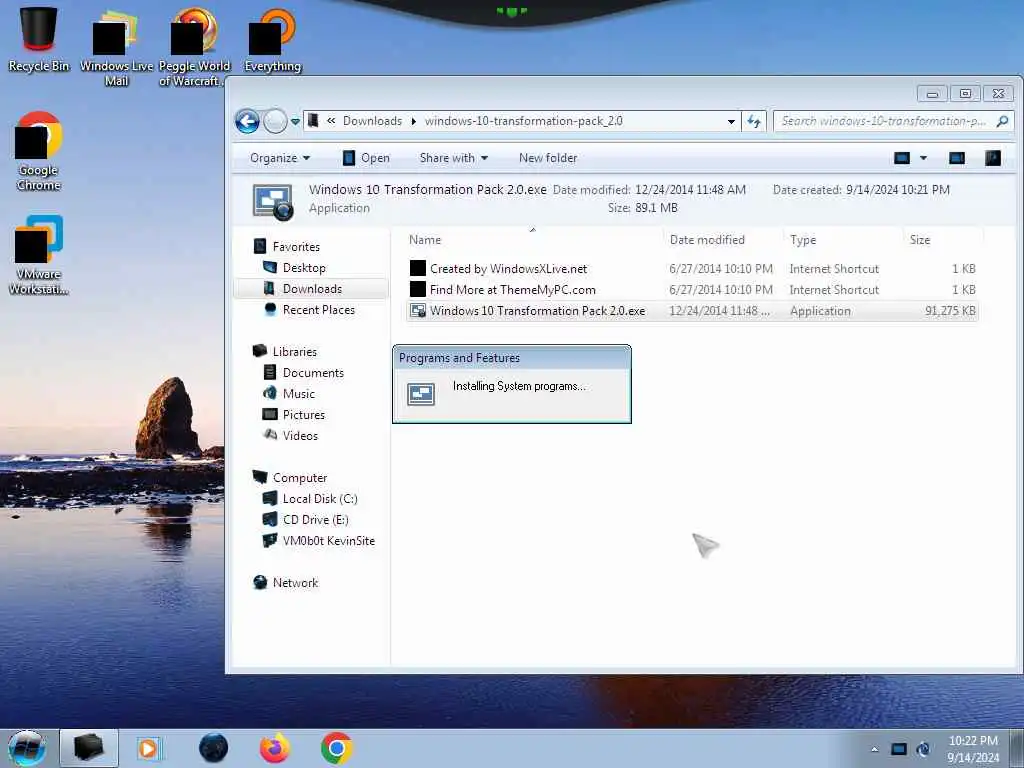Toggle the preview pane icon
Image resolution: width=1024 pixels, height=768 pixels.
tap(957, 158)
